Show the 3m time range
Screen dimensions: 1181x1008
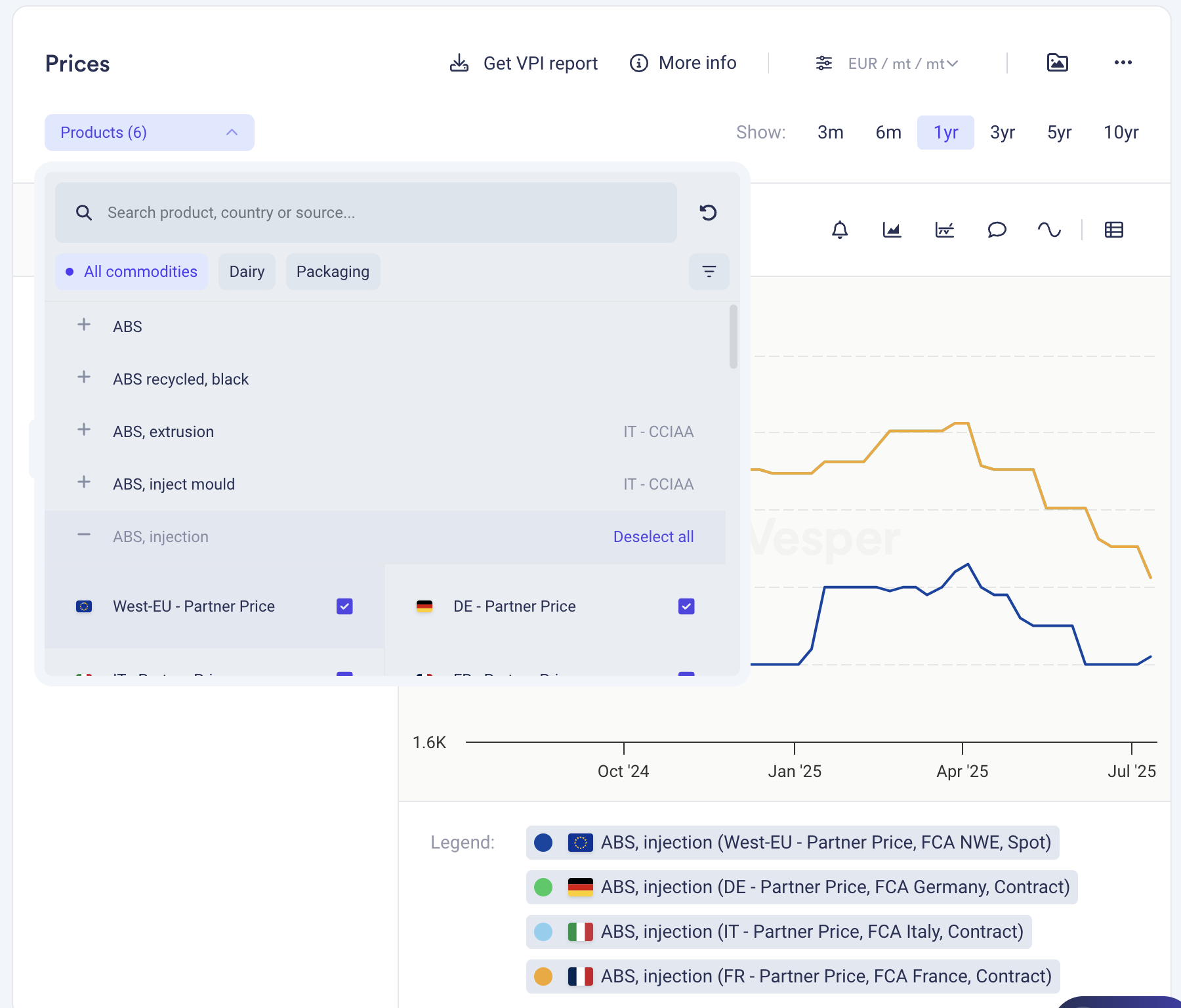831,133
